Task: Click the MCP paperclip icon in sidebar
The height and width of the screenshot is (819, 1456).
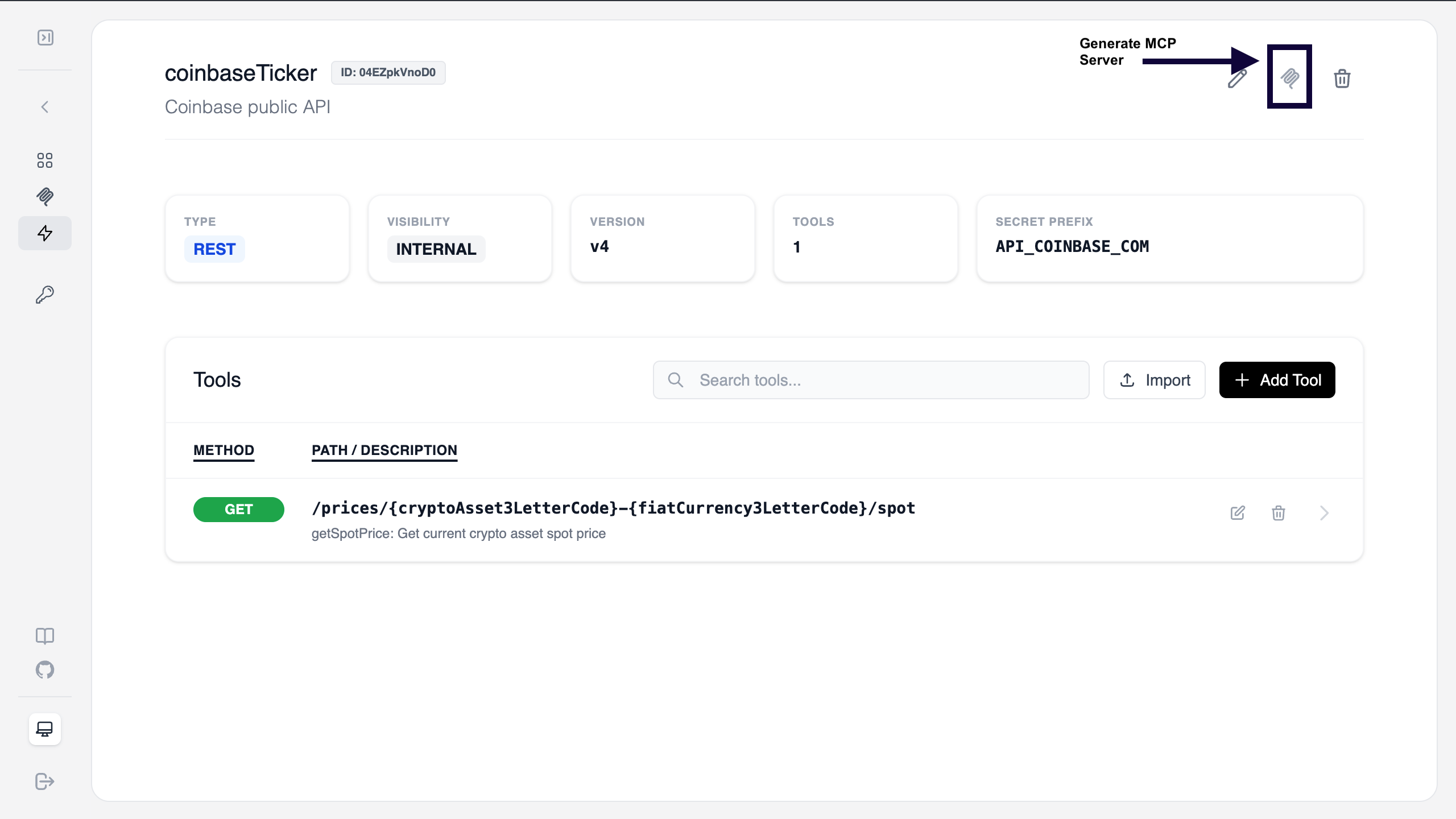Action: point(45,197)
